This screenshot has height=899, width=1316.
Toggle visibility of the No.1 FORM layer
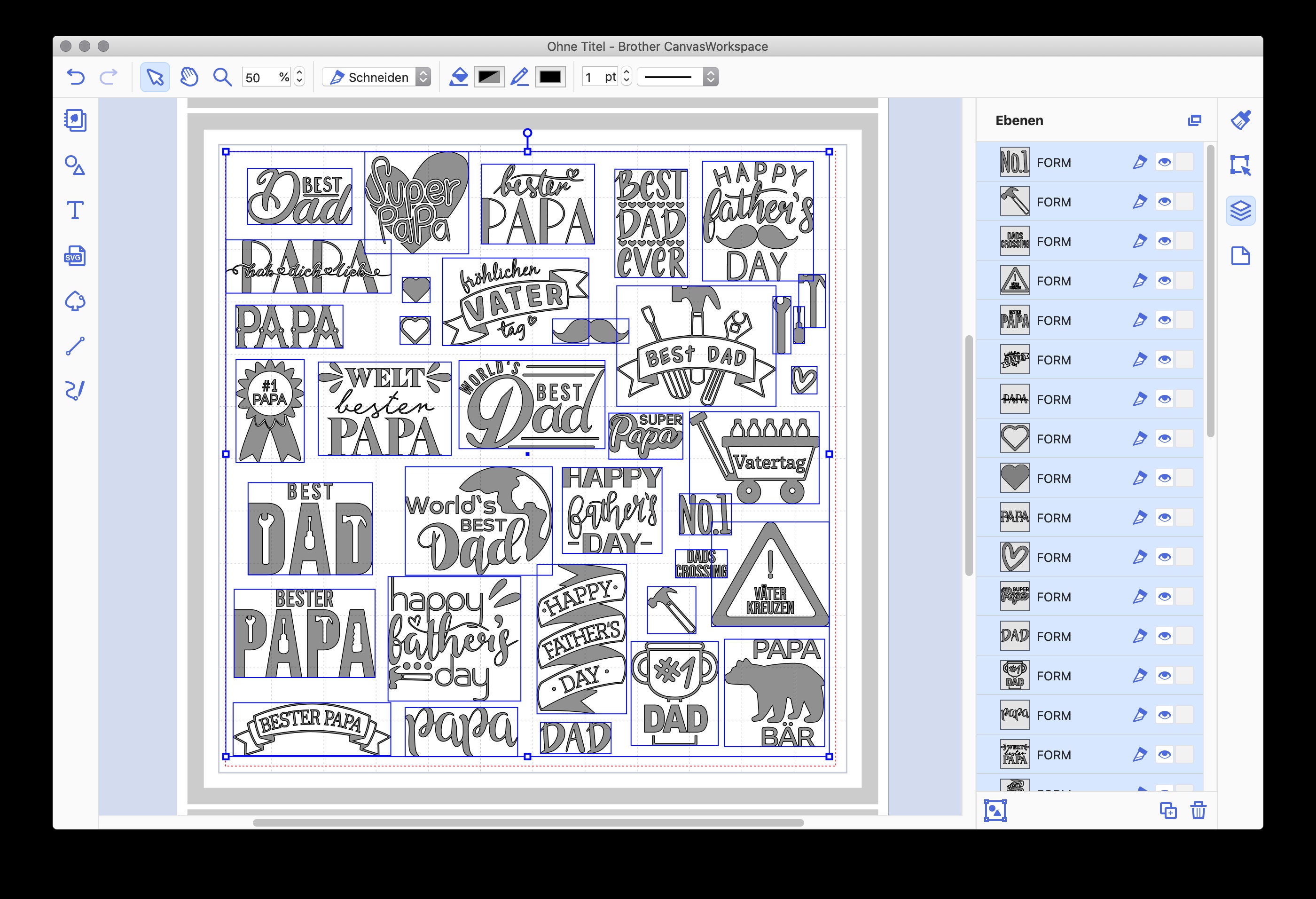pyautogui.click(x=1164, y=163)
